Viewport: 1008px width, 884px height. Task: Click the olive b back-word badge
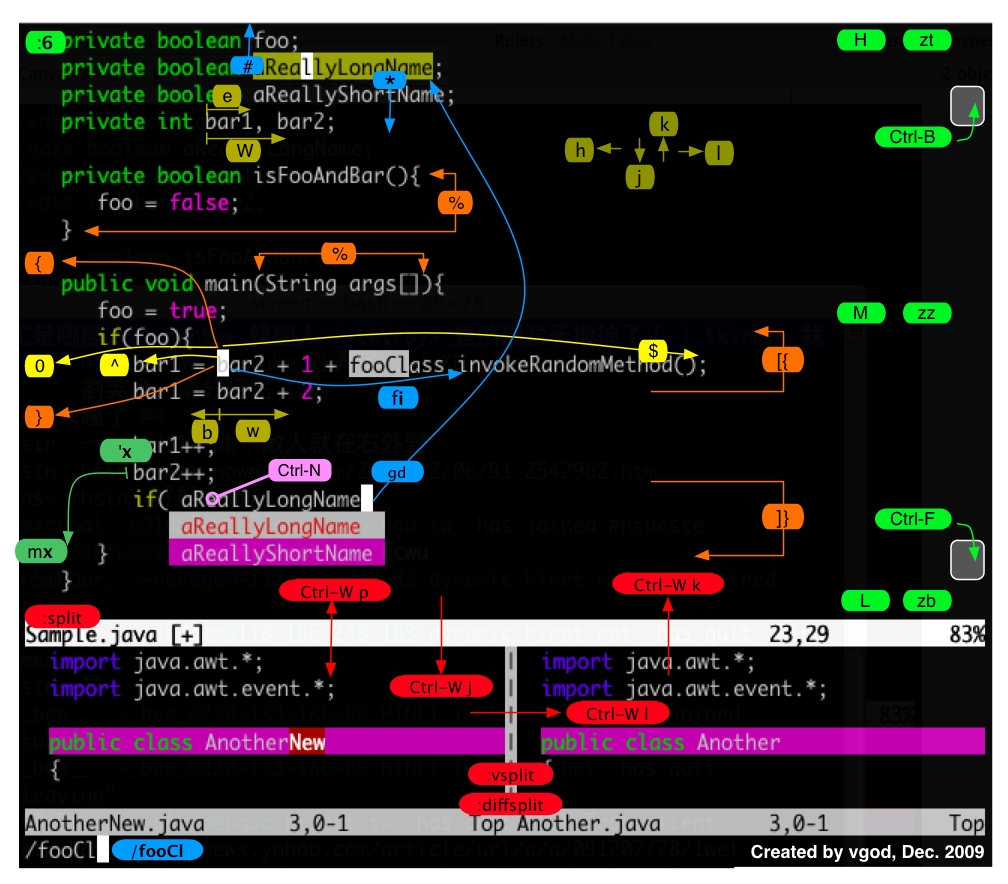206,432
